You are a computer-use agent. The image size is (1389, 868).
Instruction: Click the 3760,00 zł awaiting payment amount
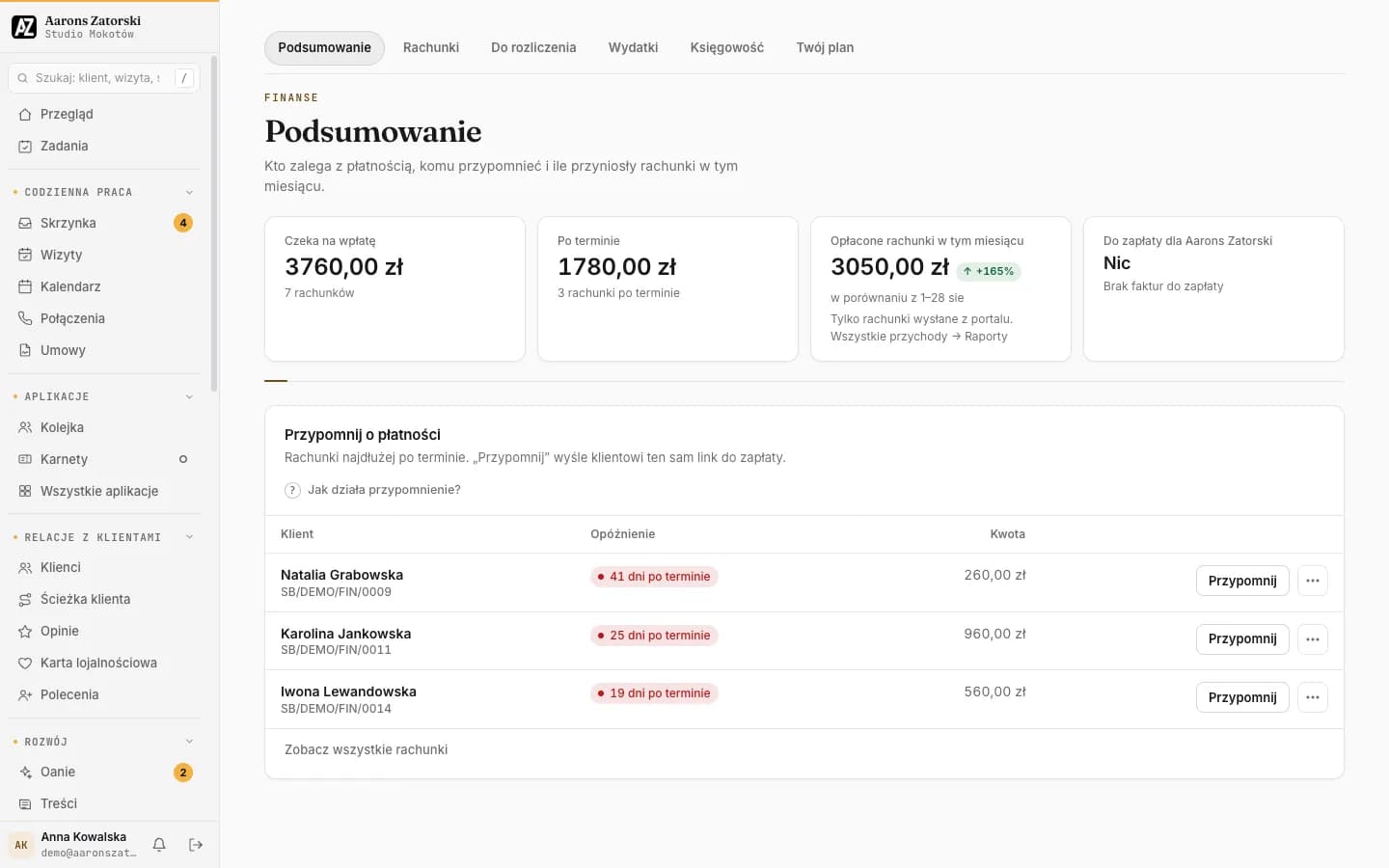coord(343,267)
